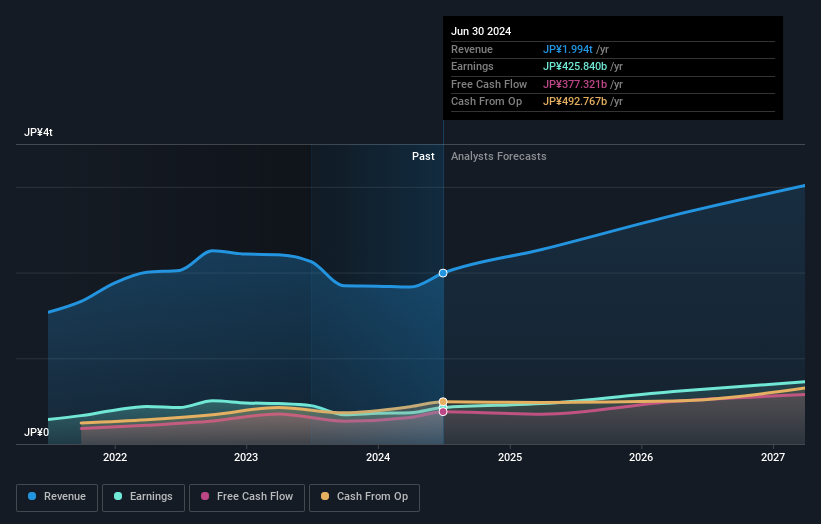Click the tooltip's Earnings row label
The width and height of the screenshot is (821, 524).
coord(472,66)
